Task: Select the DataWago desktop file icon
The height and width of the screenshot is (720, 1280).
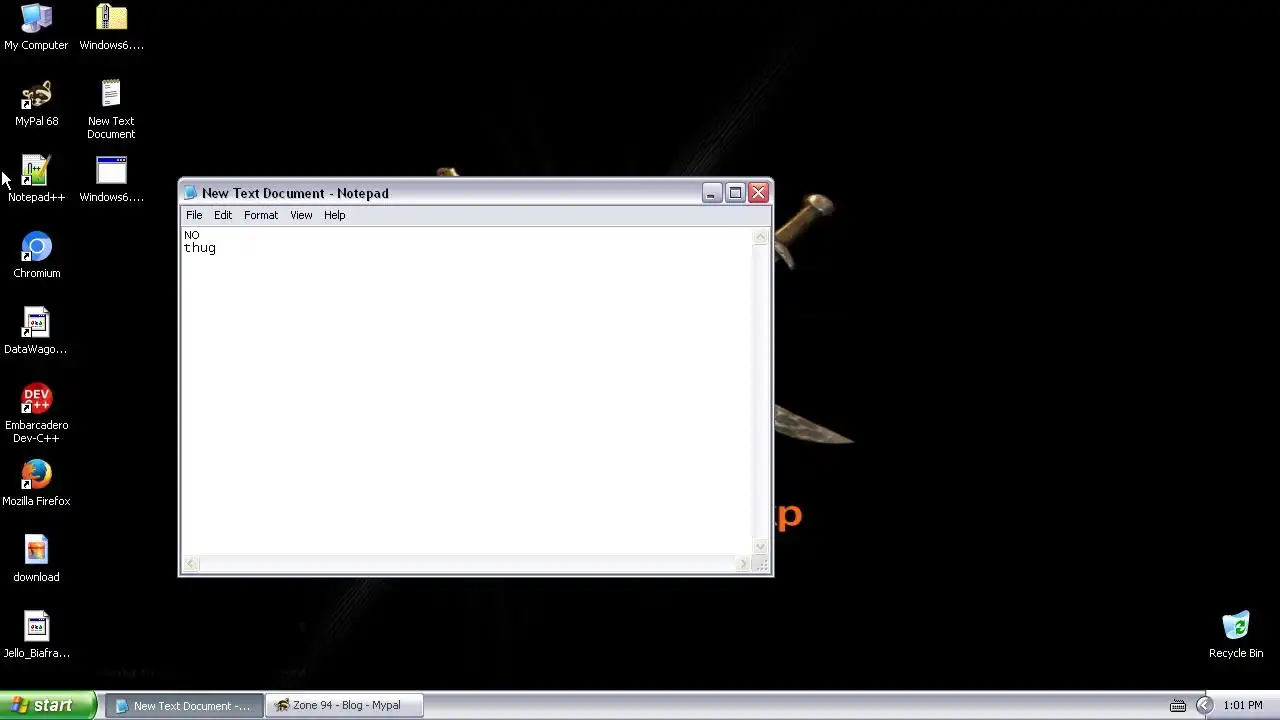Action: pos(36,331)
